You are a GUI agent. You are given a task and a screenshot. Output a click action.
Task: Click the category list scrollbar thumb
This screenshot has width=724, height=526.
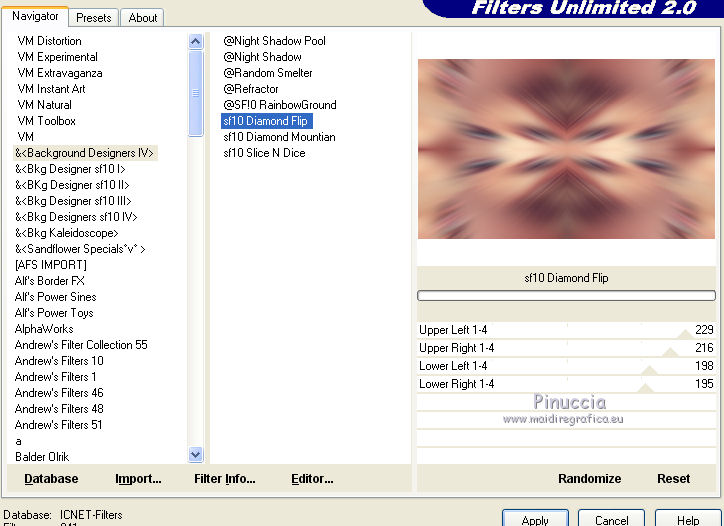196,94
